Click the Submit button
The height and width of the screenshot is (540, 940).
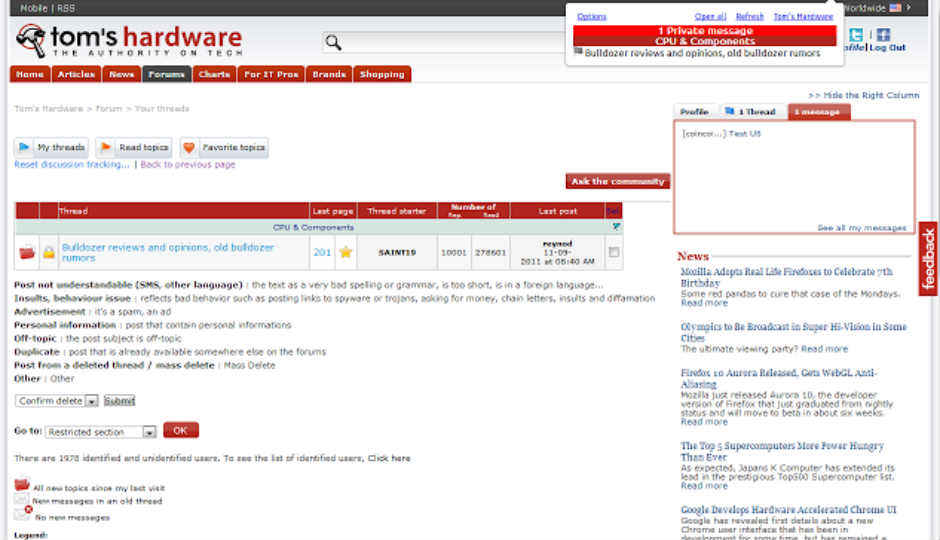(119, 400)
